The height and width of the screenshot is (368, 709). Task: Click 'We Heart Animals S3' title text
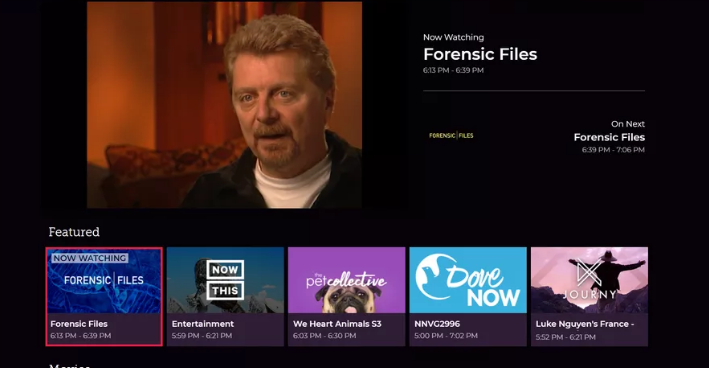[337, 324]
